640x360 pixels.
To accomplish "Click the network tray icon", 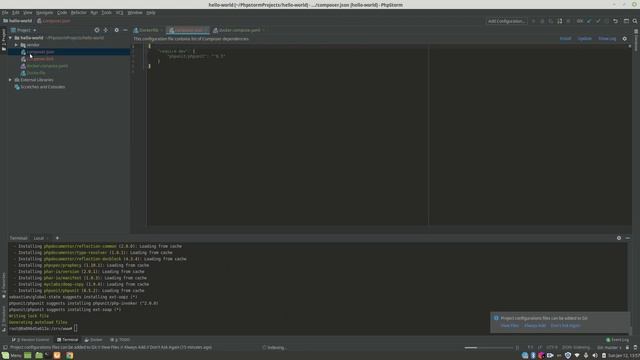I will pyautogui.click(x=577, y=356).
